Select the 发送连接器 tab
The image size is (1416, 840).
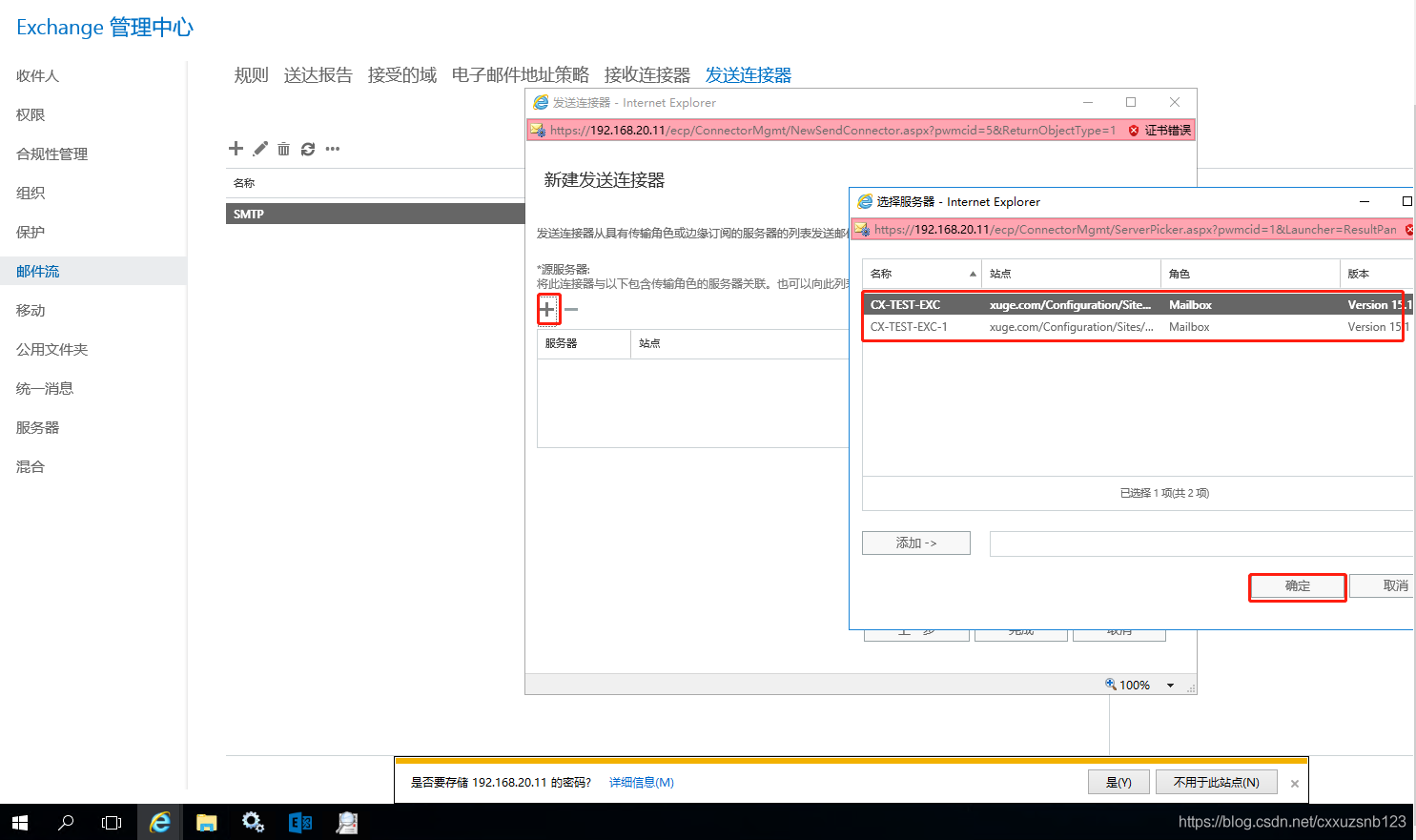coord(749,75)
